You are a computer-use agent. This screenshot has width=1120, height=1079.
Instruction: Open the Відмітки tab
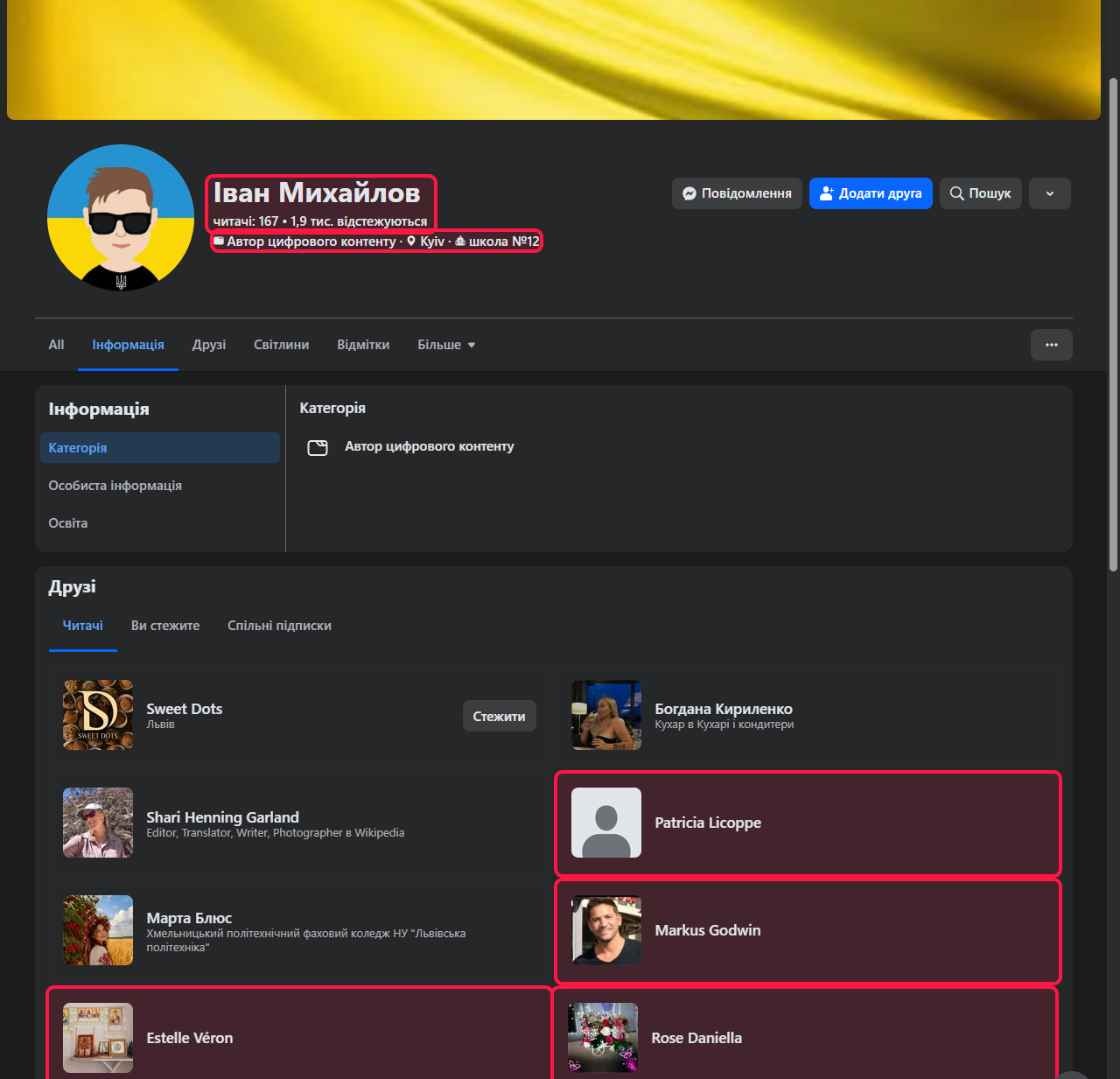point(363,345)
